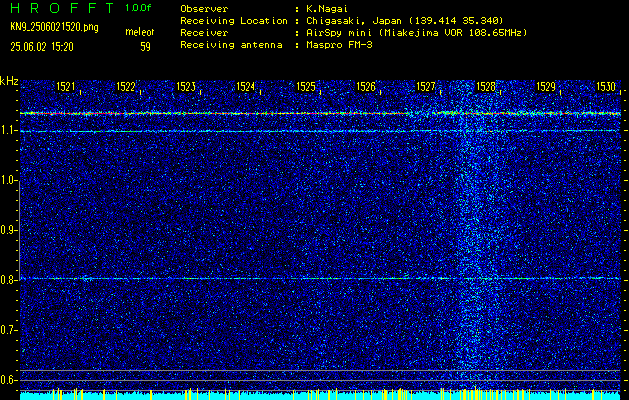Viewport: 629px width, 400px height.
Task: Click the spectral line at 1.1 kHz
Action: point(320,131)
